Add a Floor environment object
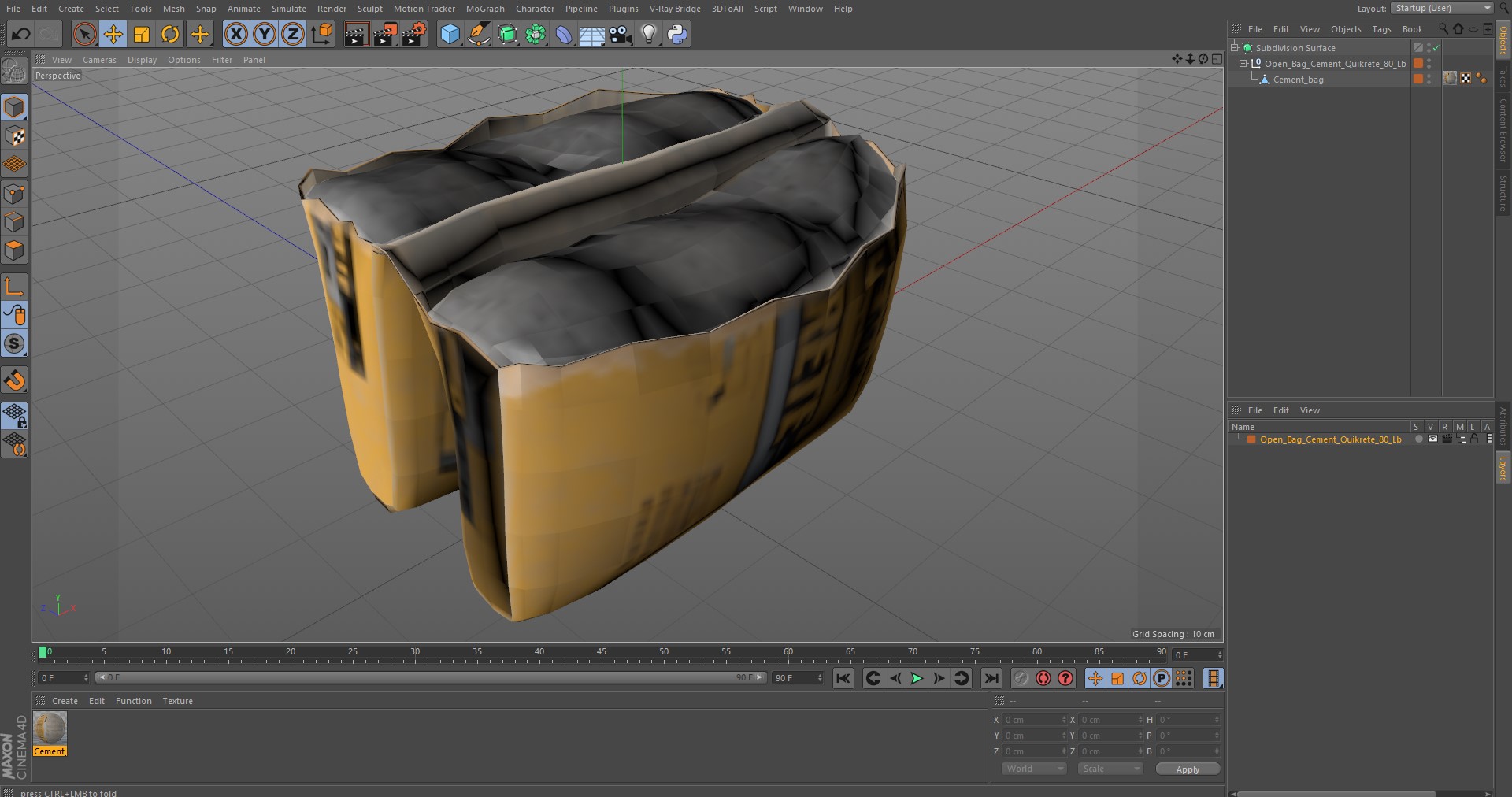Image resolution: width=1512 pixels, height=797 pixels. (592, 34)
